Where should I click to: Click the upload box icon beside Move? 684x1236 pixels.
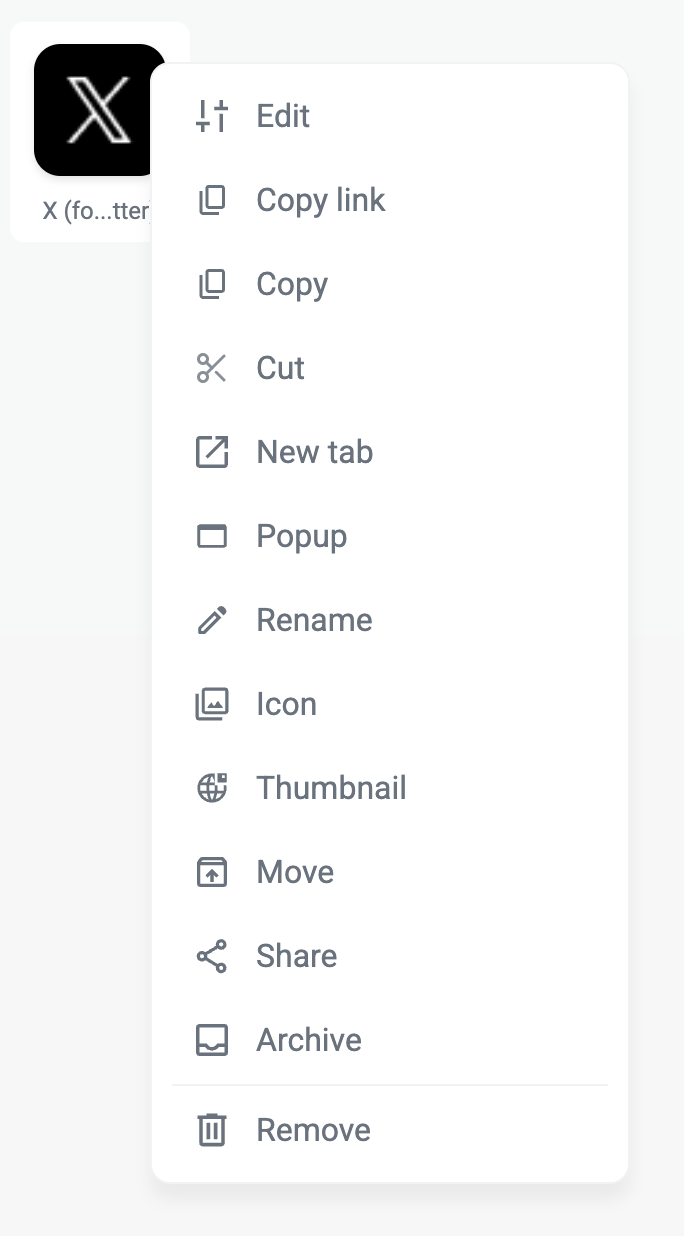click(212, 873)
